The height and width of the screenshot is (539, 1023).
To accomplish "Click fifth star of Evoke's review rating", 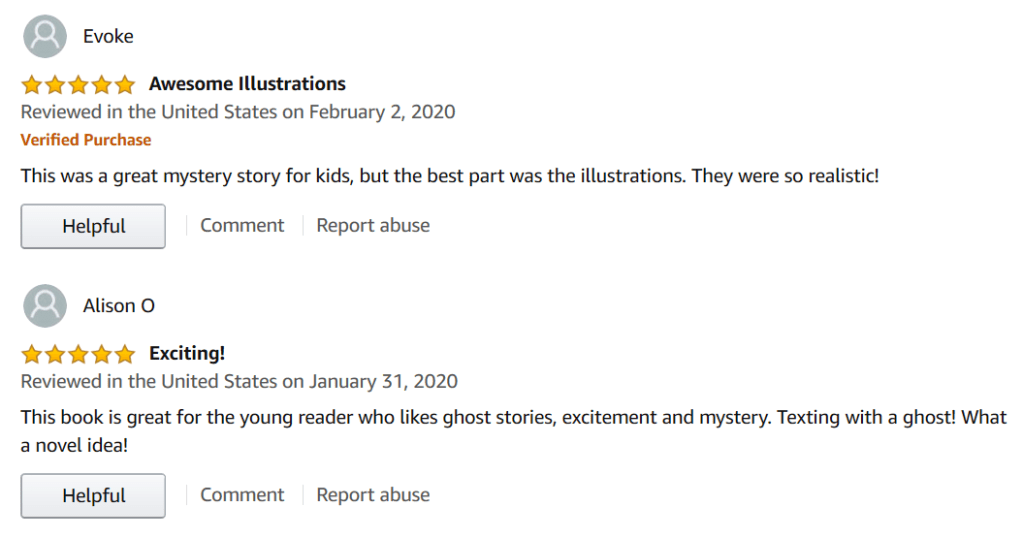I will [124, 84].
